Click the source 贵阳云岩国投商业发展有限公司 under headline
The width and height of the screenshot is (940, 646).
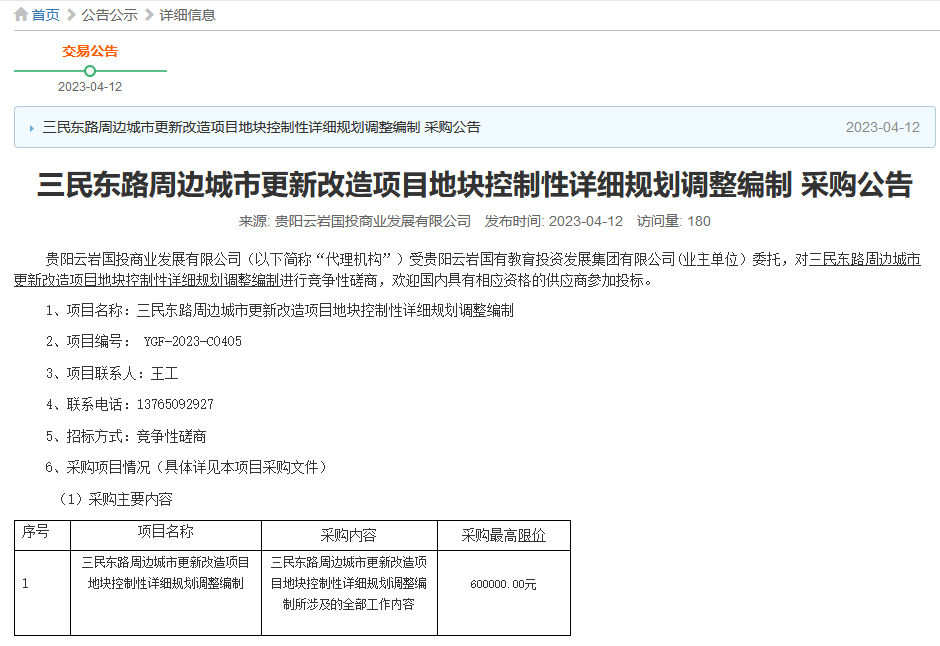tap(373, 221)
